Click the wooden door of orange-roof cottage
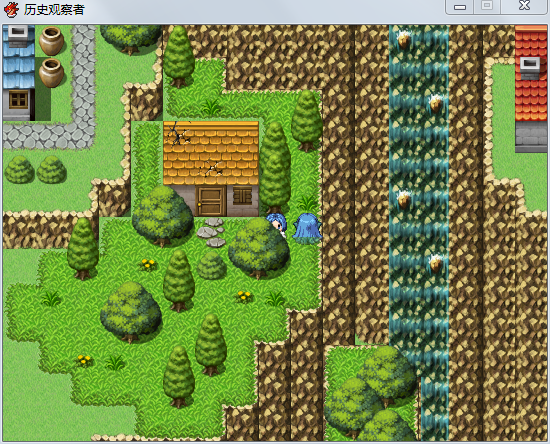550x444 pixels. tap(210, 201)
